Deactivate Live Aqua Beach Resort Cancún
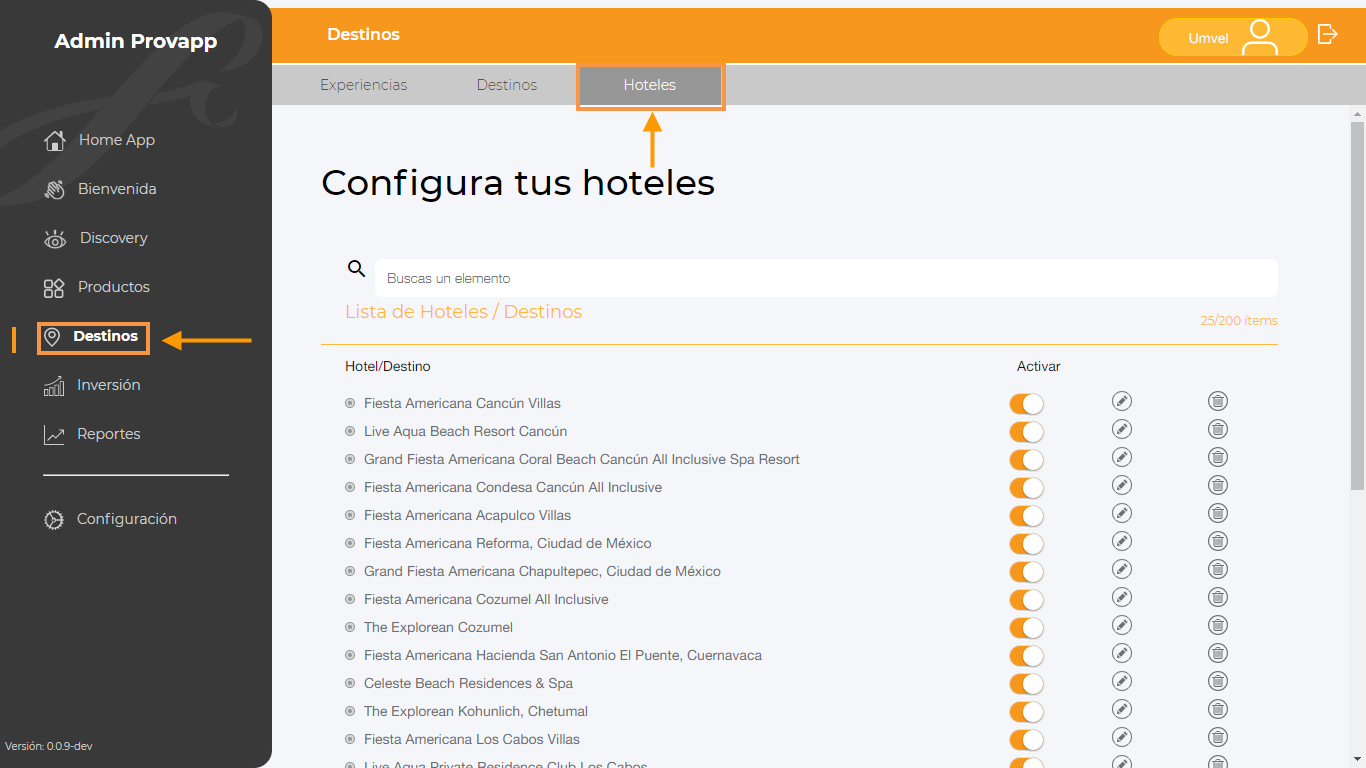This screenshot has height=768, width=1366. coord(1026,432)
